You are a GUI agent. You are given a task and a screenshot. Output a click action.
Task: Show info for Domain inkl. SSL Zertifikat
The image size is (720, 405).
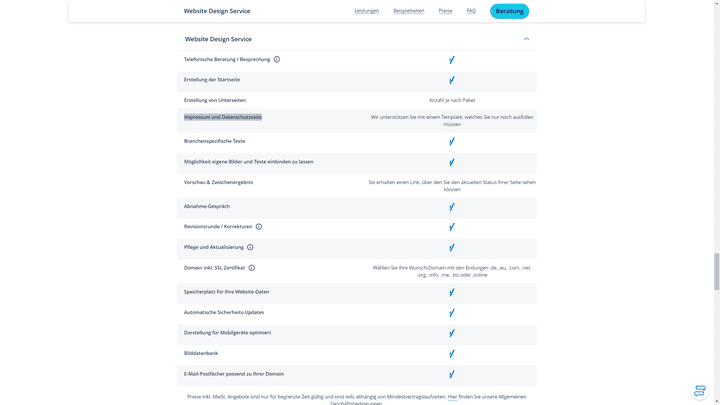(x=252, y=268)
